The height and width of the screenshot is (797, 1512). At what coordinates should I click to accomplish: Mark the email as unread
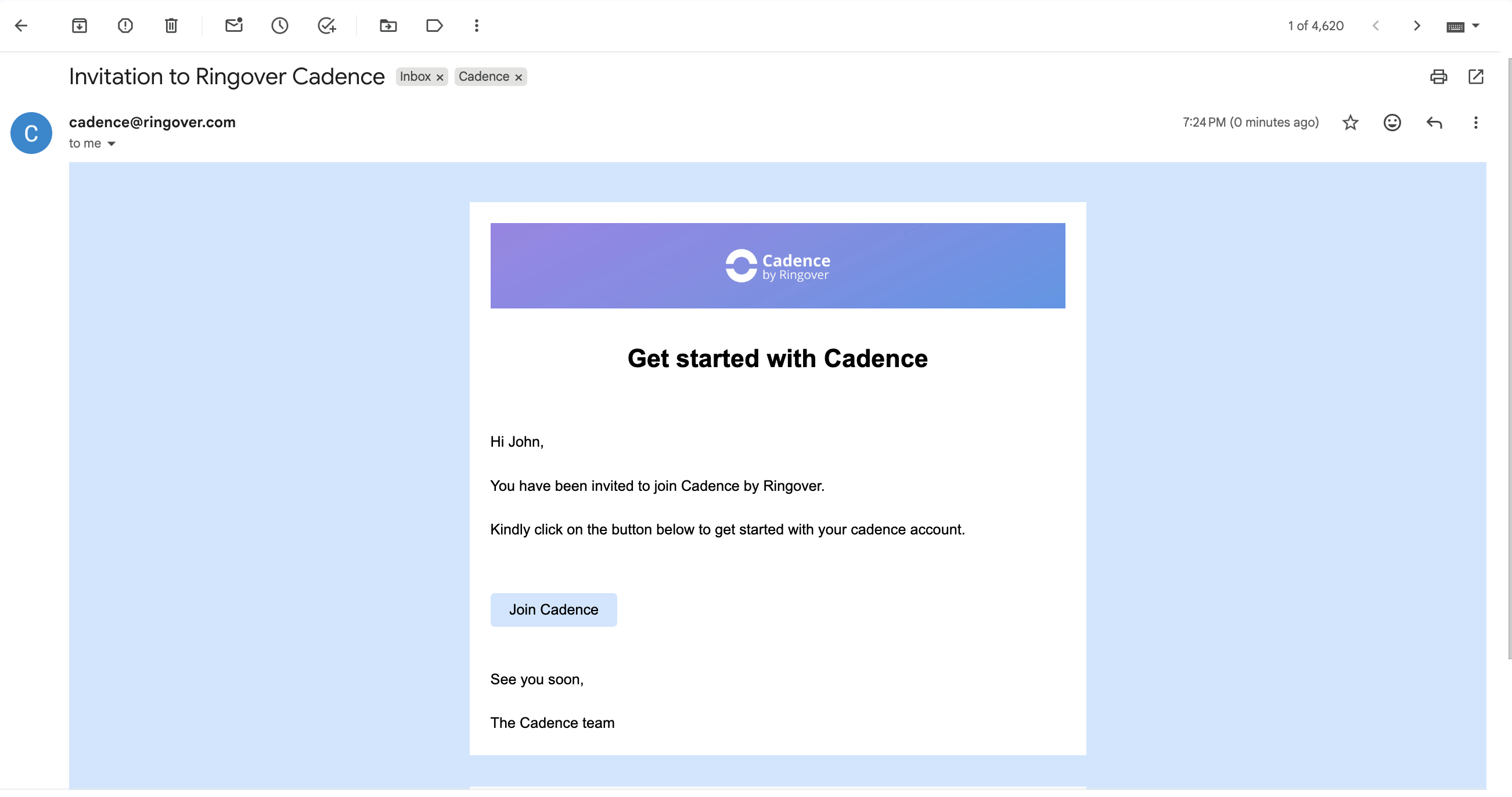click(233, 26)
